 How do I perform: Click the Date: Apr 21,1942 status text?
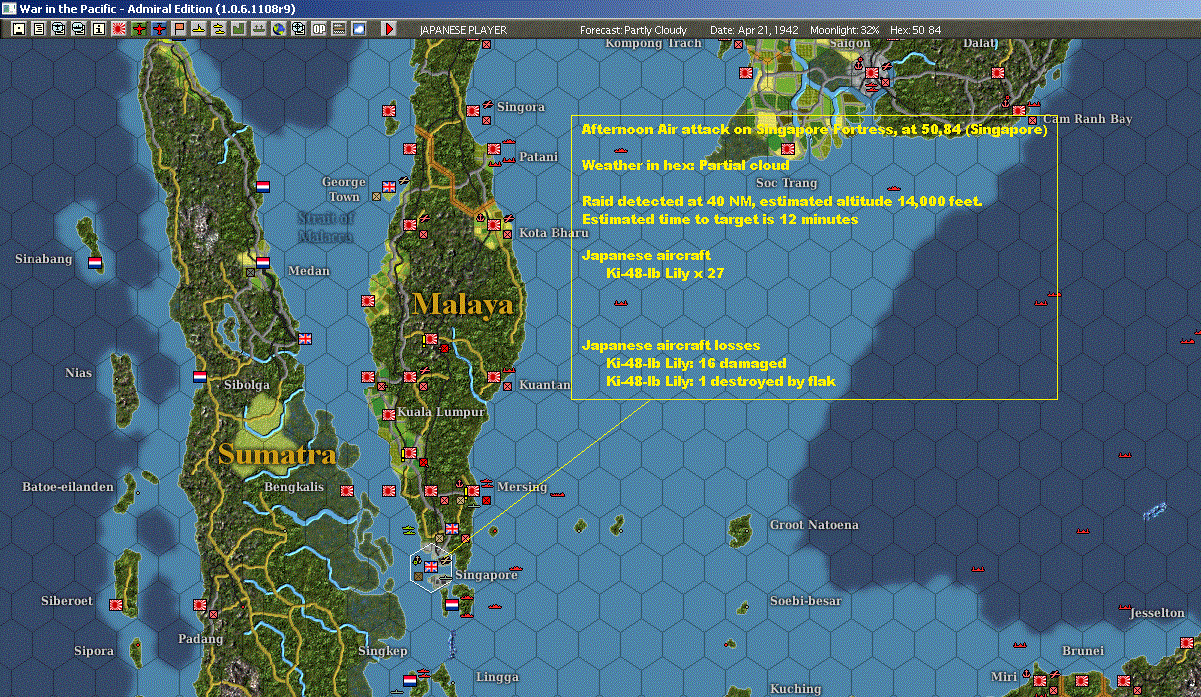pos(754,30)
